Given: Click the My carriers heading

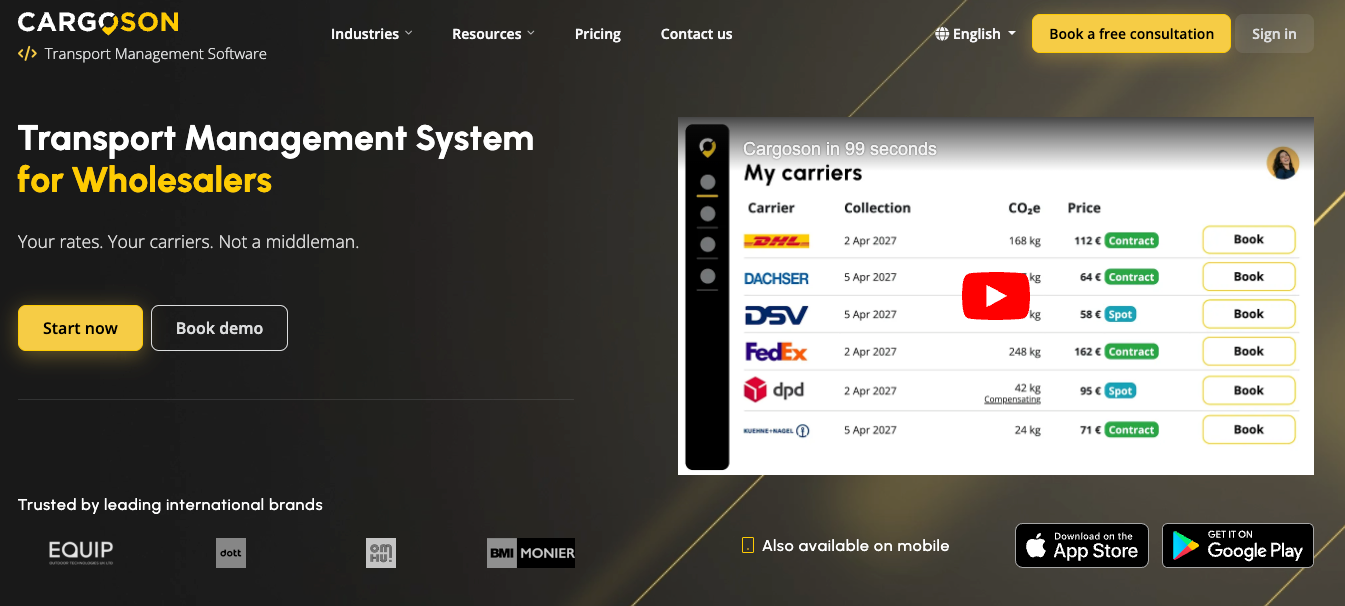Looking at the screenshot, I should [803, 174].
